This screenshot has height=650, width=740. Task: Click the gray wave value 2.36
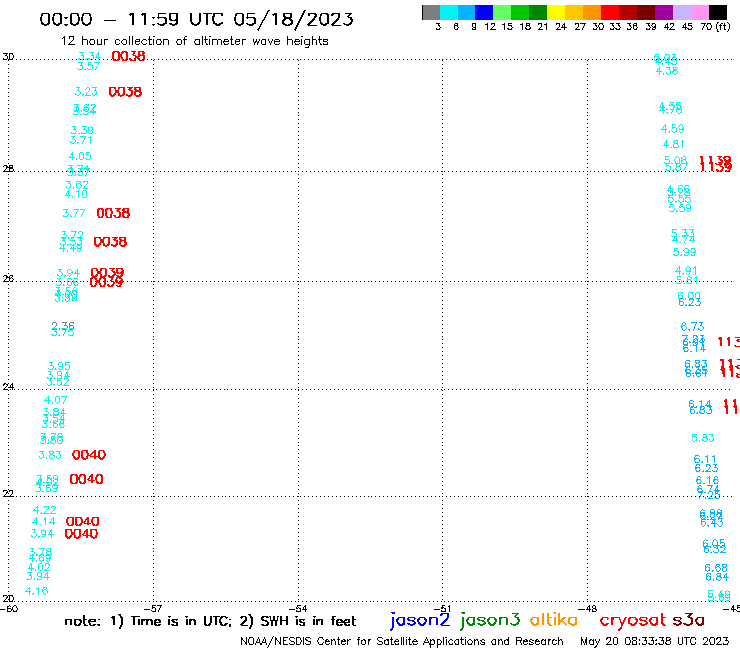click(x=63, y=326)
